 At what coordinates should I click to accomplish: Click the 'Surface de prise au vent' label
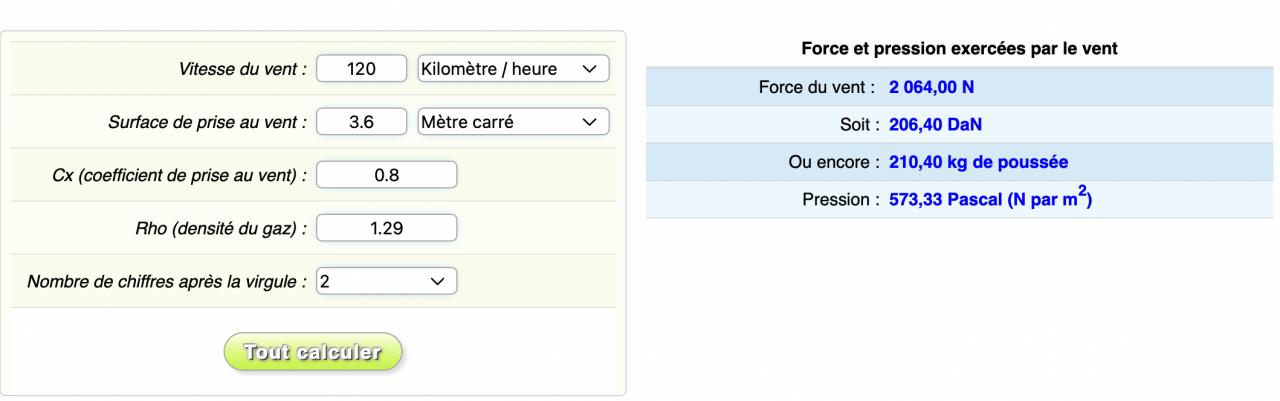207,123
